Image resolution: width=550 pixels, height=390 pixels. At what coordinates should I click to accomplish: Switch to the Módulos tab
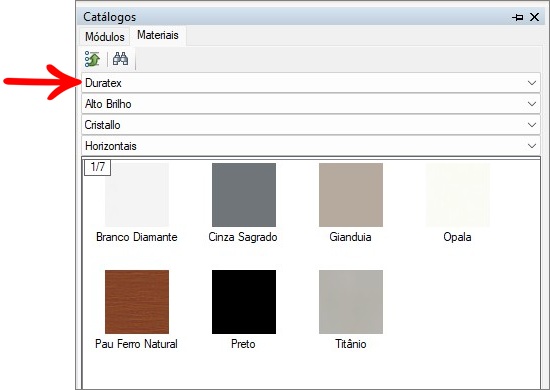105,36
